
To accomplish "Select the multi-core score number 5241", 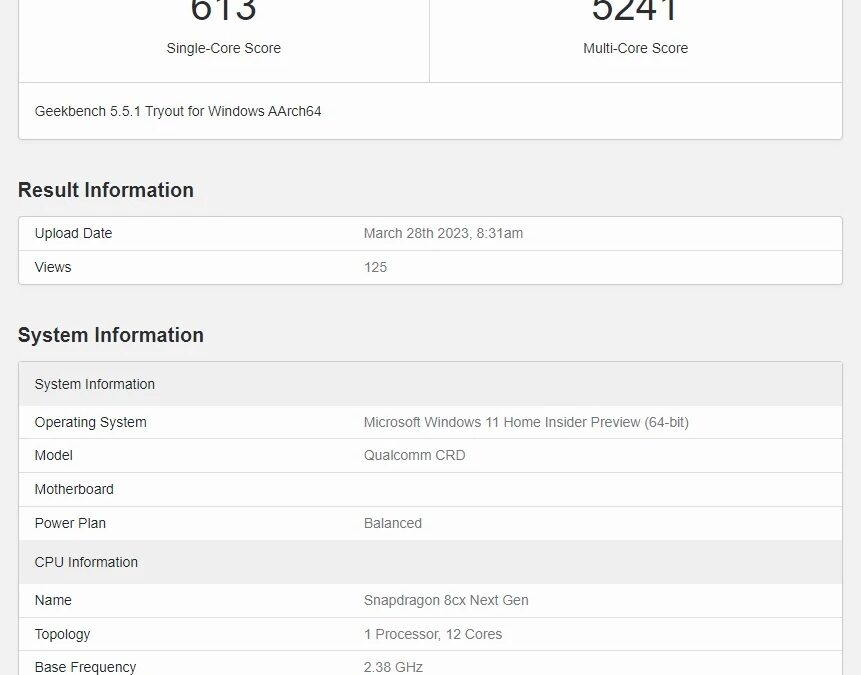I will click(x=635, y=10).
